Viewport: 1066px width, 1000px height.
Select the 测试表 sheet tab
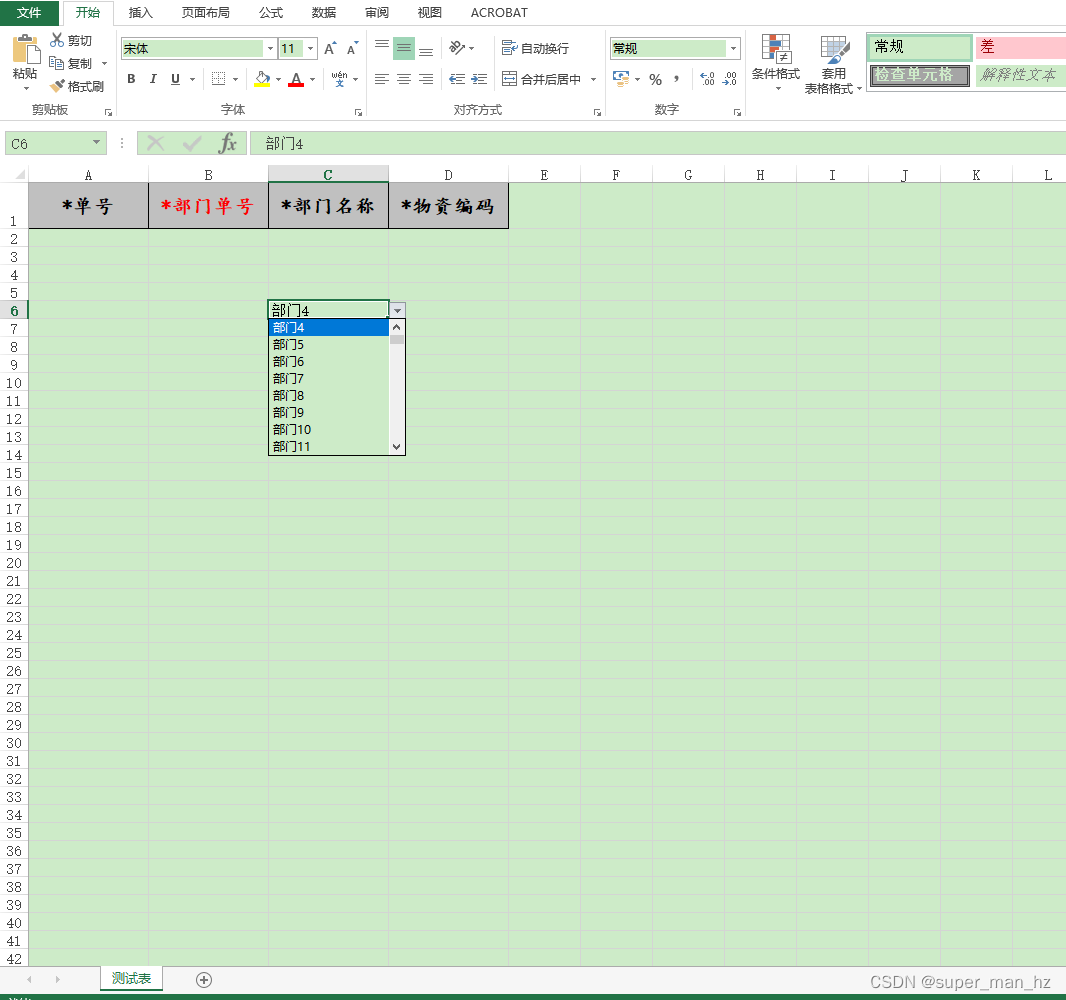(x=131, y=978)
